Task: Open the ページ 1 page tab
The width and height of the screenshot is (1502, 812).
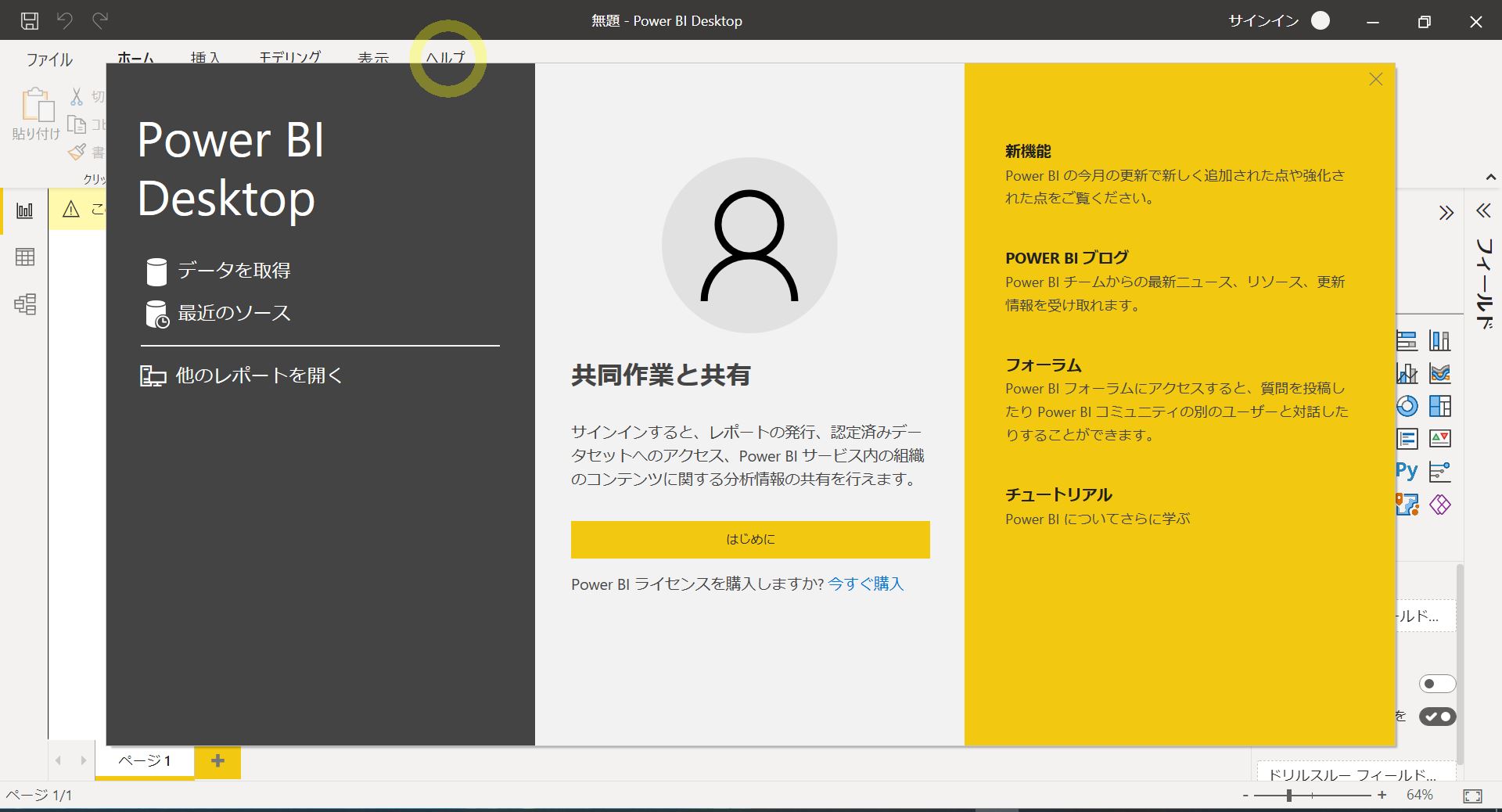Action: 145,760
